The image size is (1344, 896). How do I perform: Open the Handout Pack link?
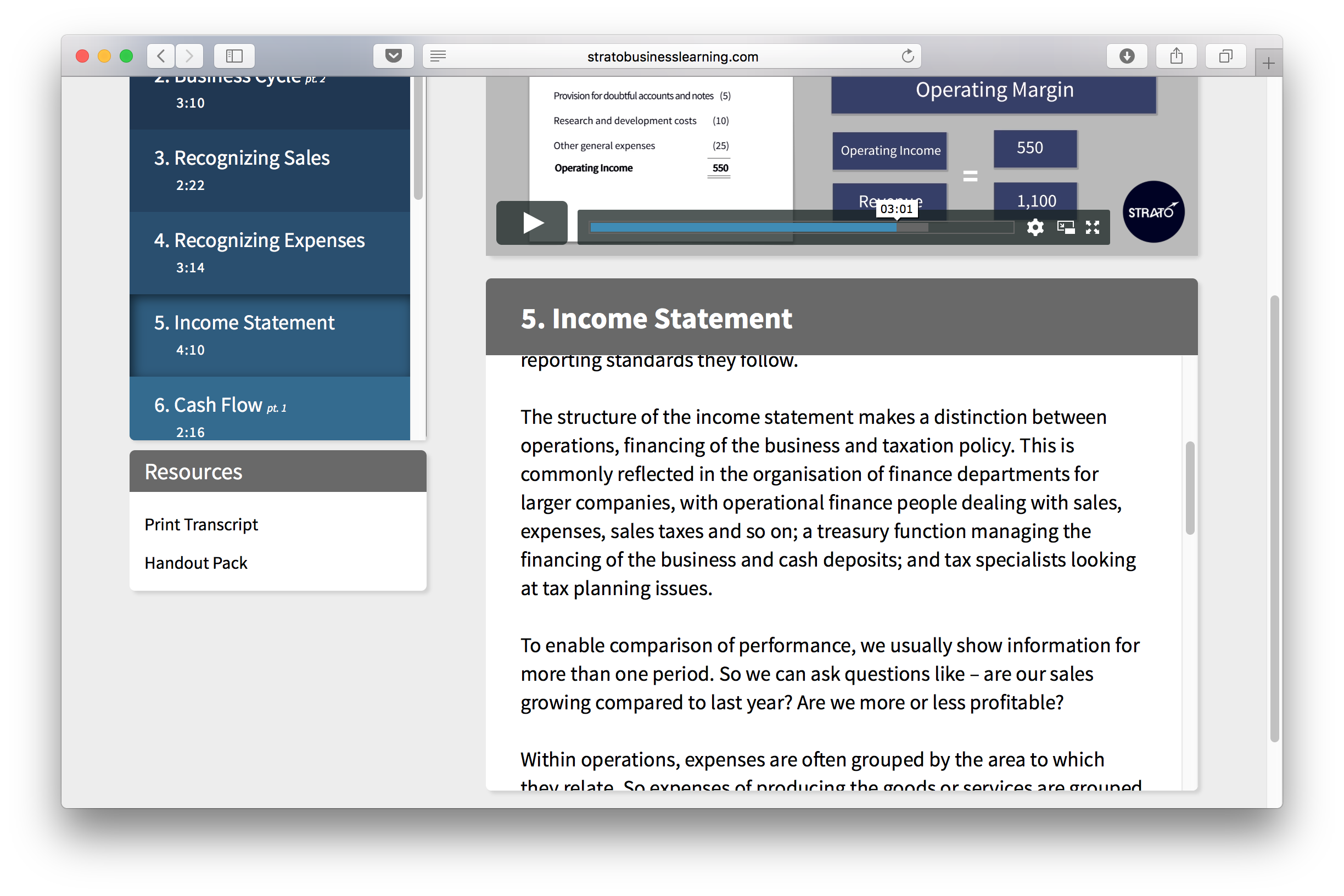pos(196,563)
